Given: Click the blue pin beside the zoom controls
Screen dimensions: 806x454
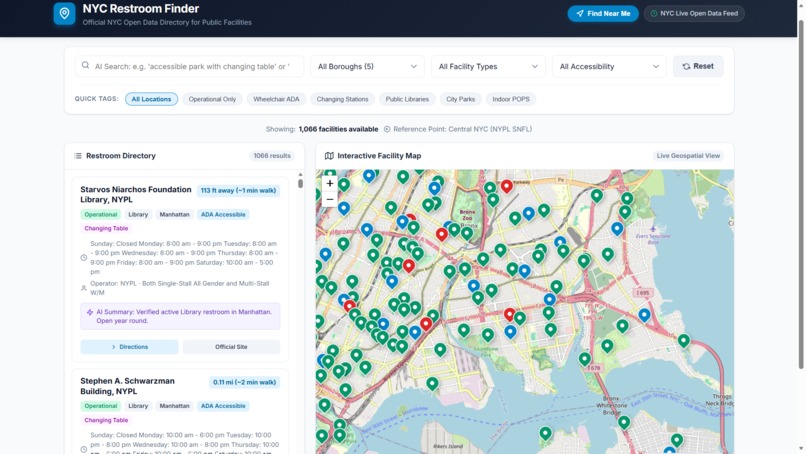Looking at the screenshot, I should 344,208.
